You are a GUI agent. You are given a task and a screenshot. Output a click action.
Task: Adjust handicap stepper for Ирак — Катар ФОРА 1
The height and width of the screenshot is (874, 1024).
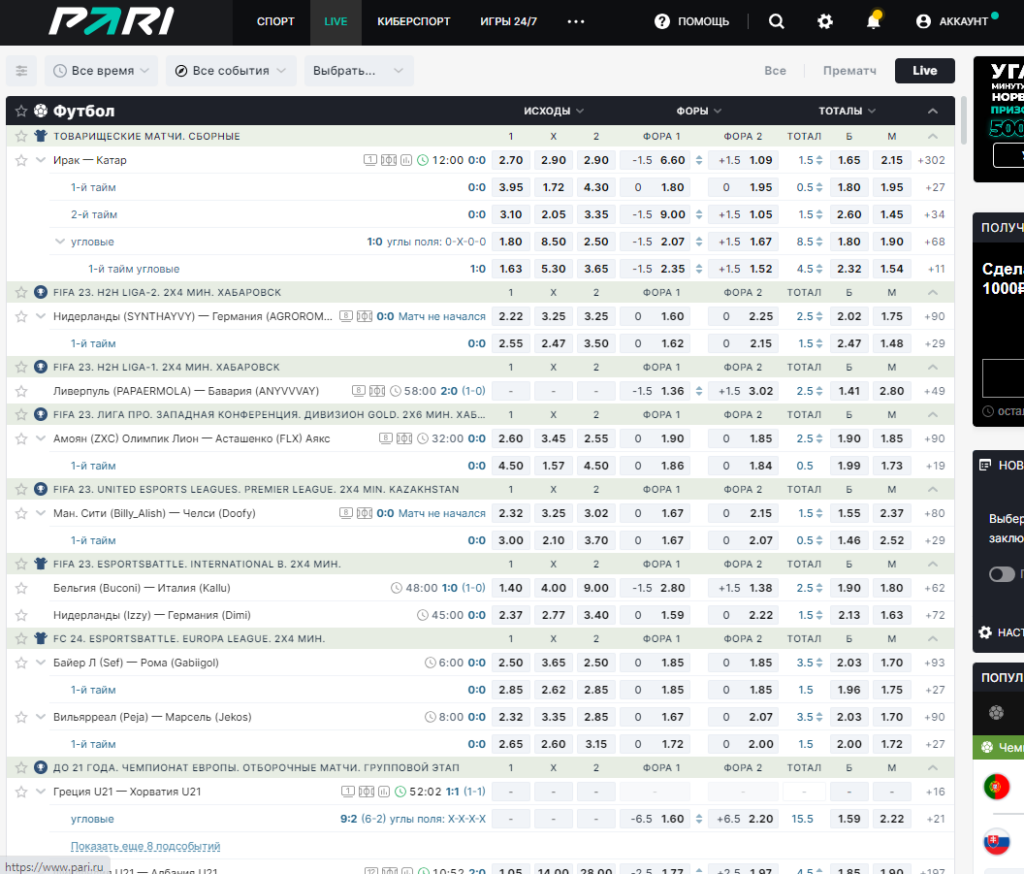point(699,160)
